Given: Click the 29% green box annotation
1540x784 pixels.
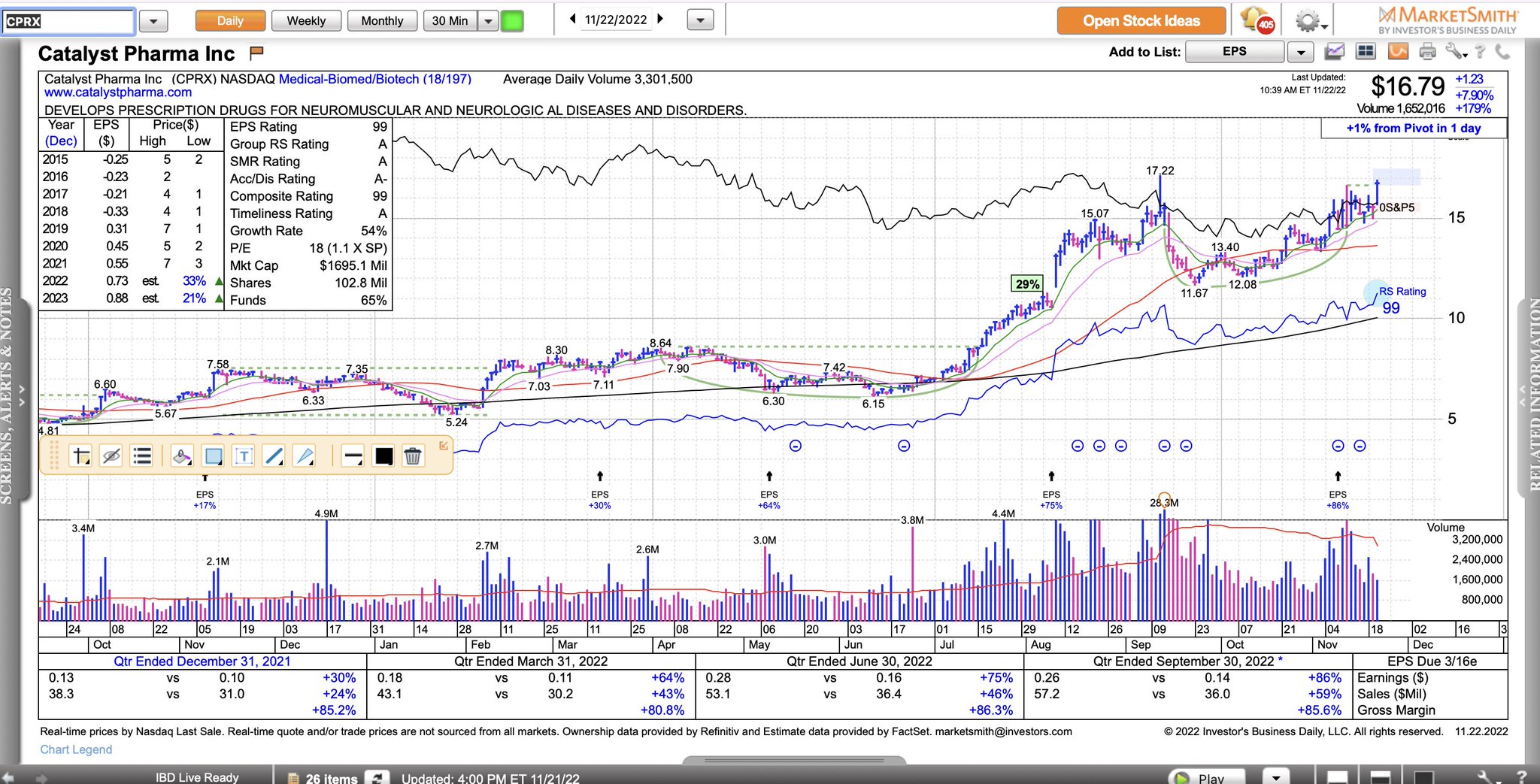Looking at the screenshot, I should coord(1027,284).
